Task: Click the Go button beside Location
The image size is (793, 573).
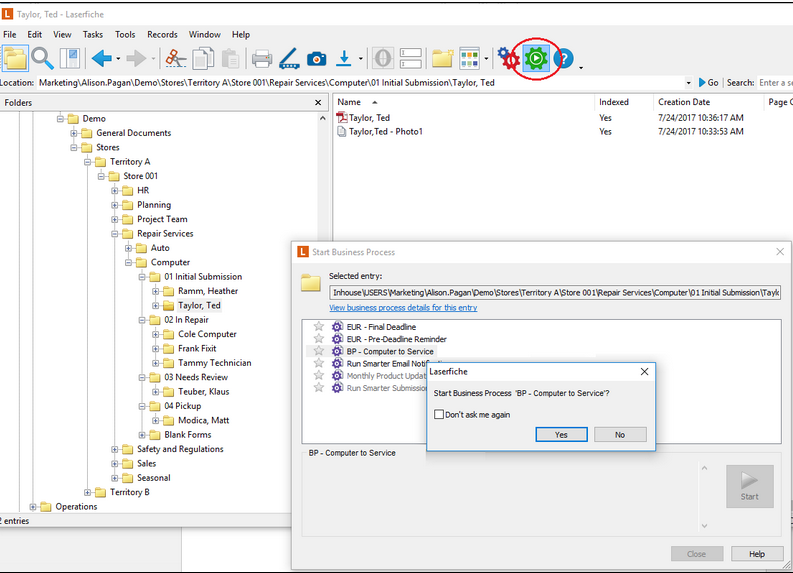Action: pos(709,82)
